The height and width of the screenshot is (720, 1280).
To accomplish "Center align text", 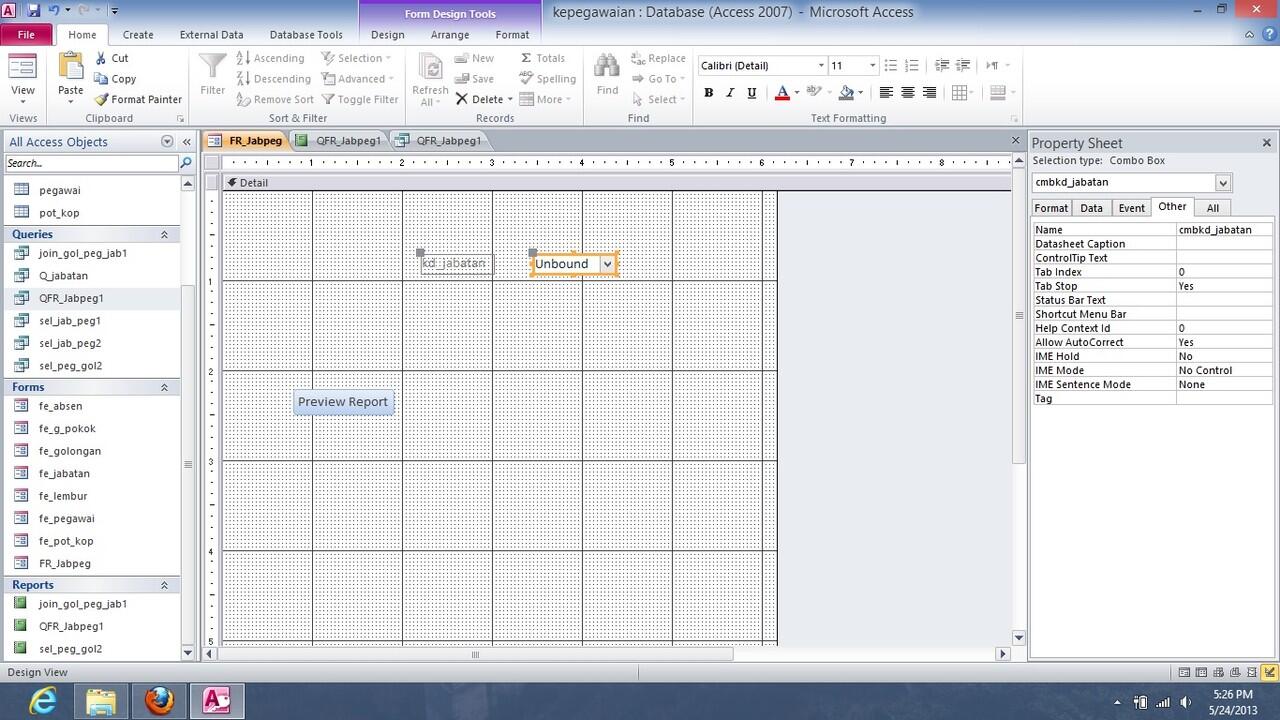I will coord(908,93).
